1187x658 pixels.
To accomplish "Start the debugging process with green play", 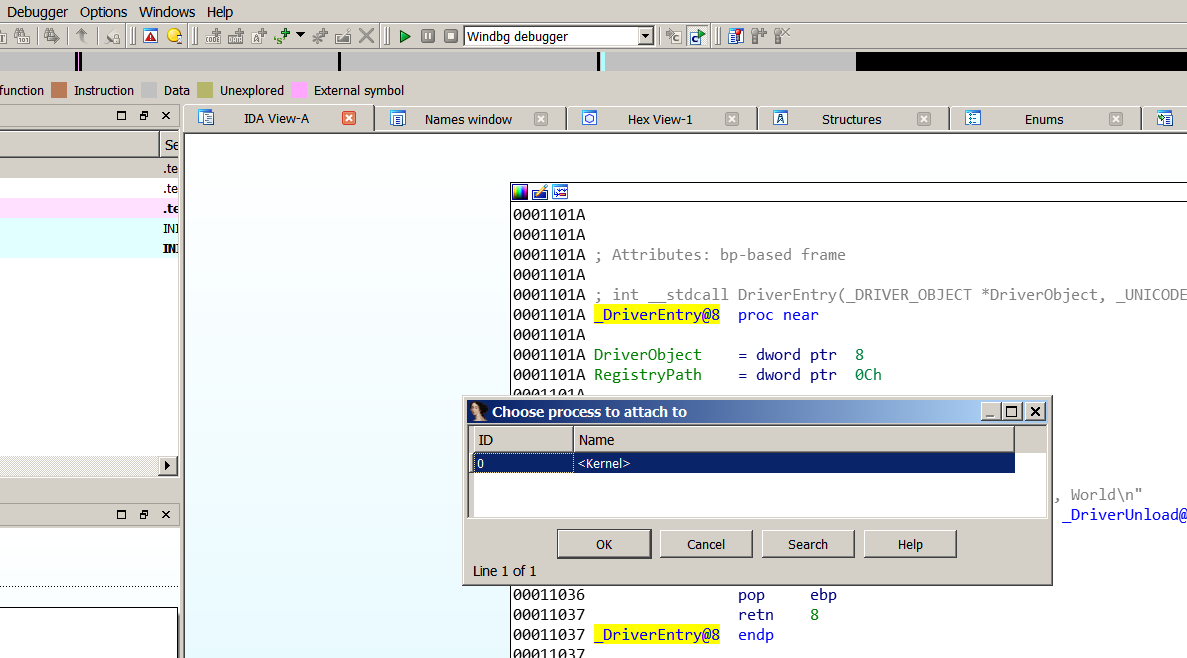I will [405, 36].
